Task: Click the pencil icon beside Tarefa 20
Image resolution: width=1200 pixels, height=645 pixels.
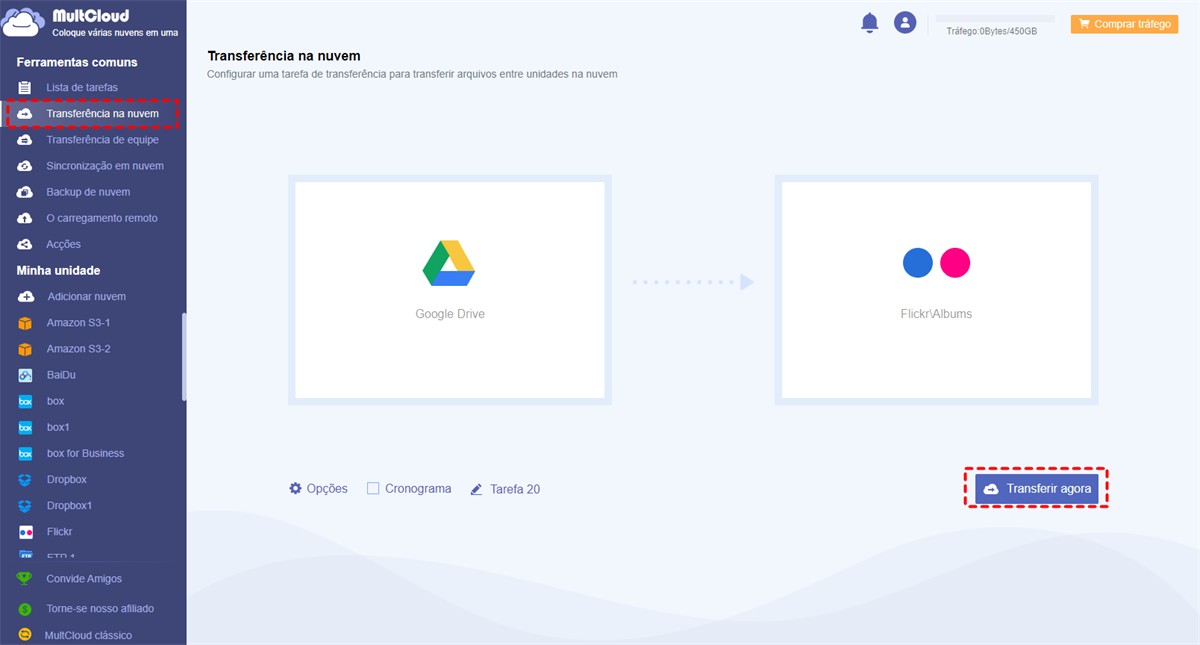Action: pyautogui.click(x=477, y=489)
